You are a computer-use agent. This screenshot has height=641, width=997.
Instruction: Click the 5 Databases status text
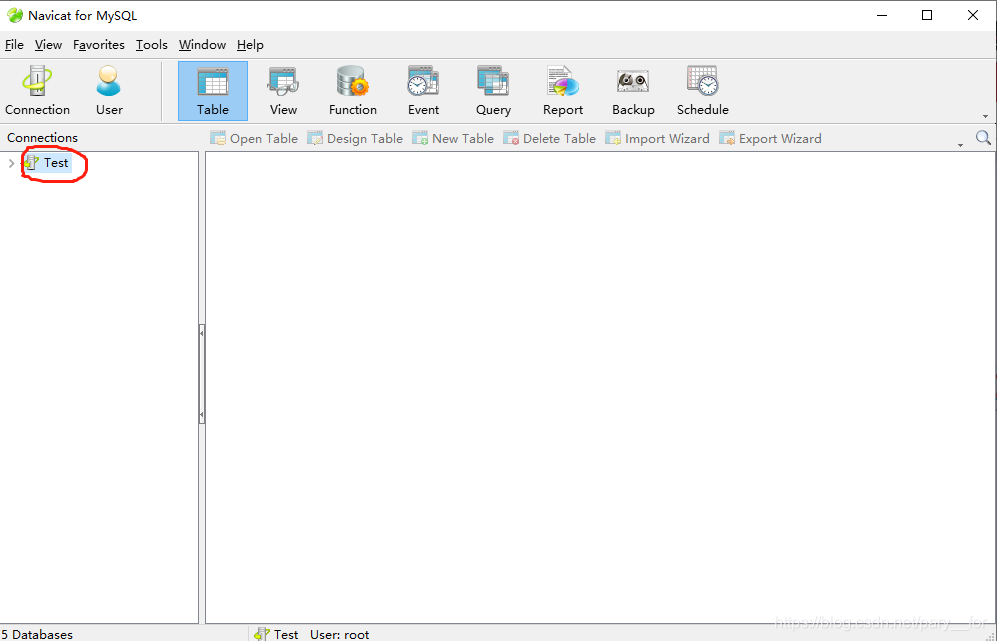click(37, 634)
